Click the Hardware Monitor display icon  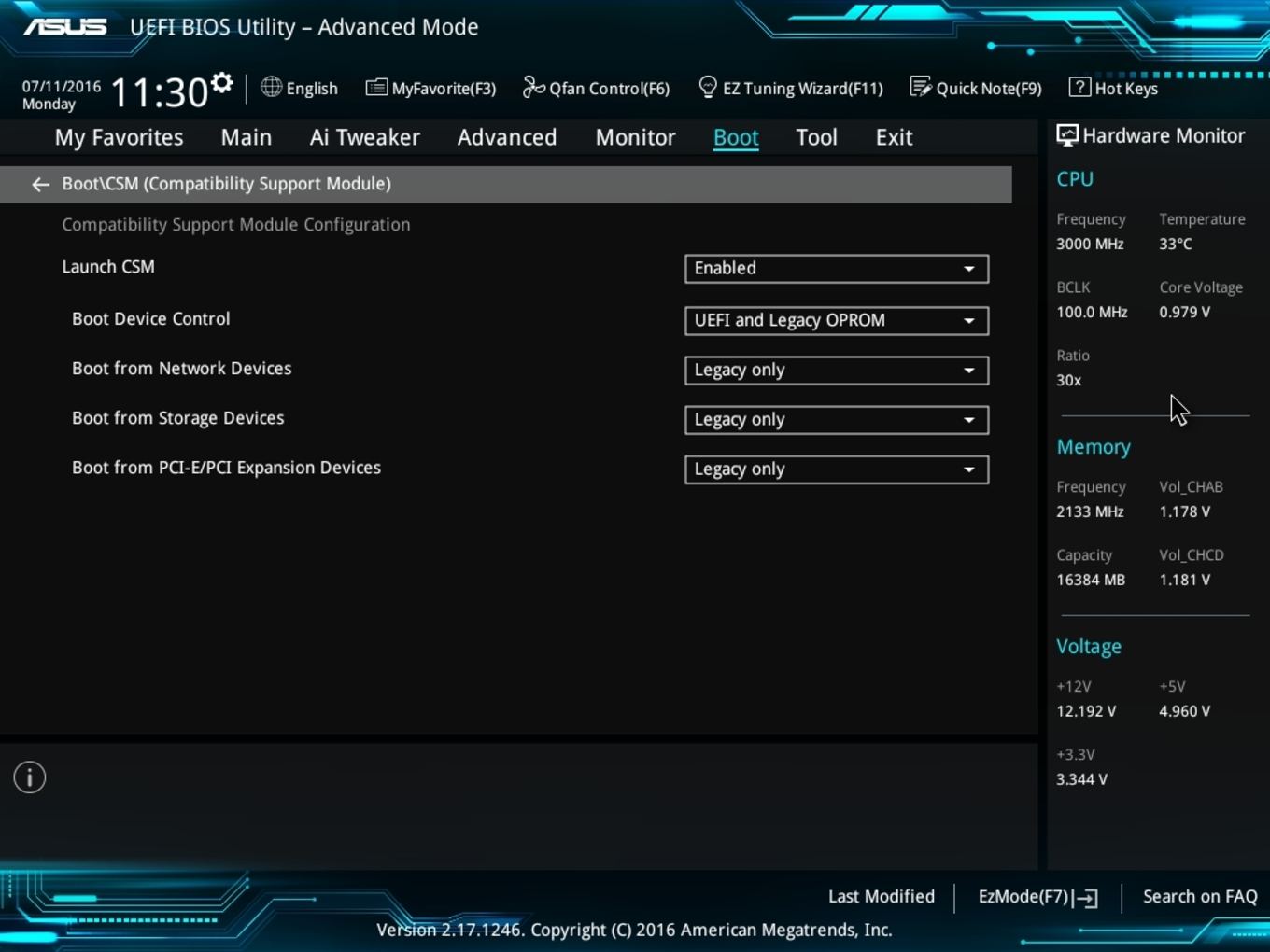click(x=1067, y=135)
